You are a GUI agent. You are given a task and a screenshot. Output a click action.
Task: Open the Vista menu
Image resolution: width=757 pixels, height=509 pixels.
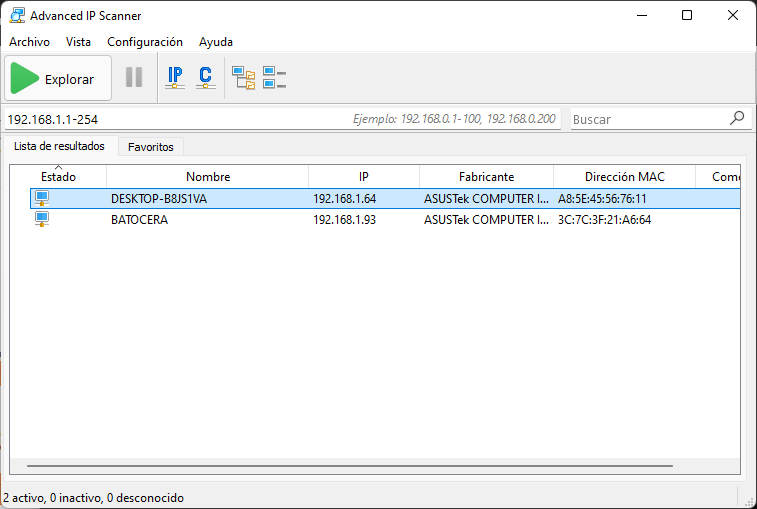point(78,42)
